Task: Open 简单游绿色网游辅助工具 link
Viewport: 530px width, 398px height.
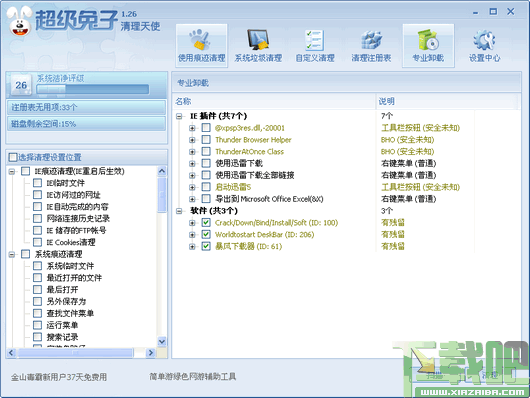Action: (193, 376)
